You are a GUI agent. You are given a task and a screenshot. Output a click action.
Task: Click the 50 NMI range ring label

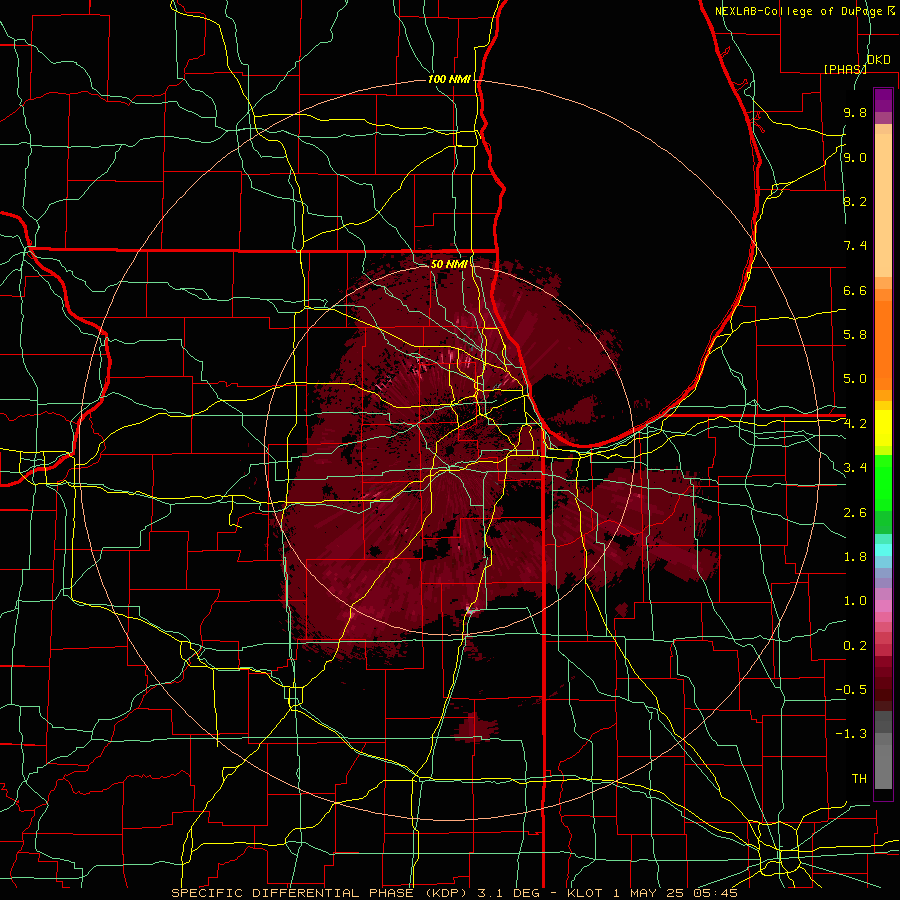[449, 264]
